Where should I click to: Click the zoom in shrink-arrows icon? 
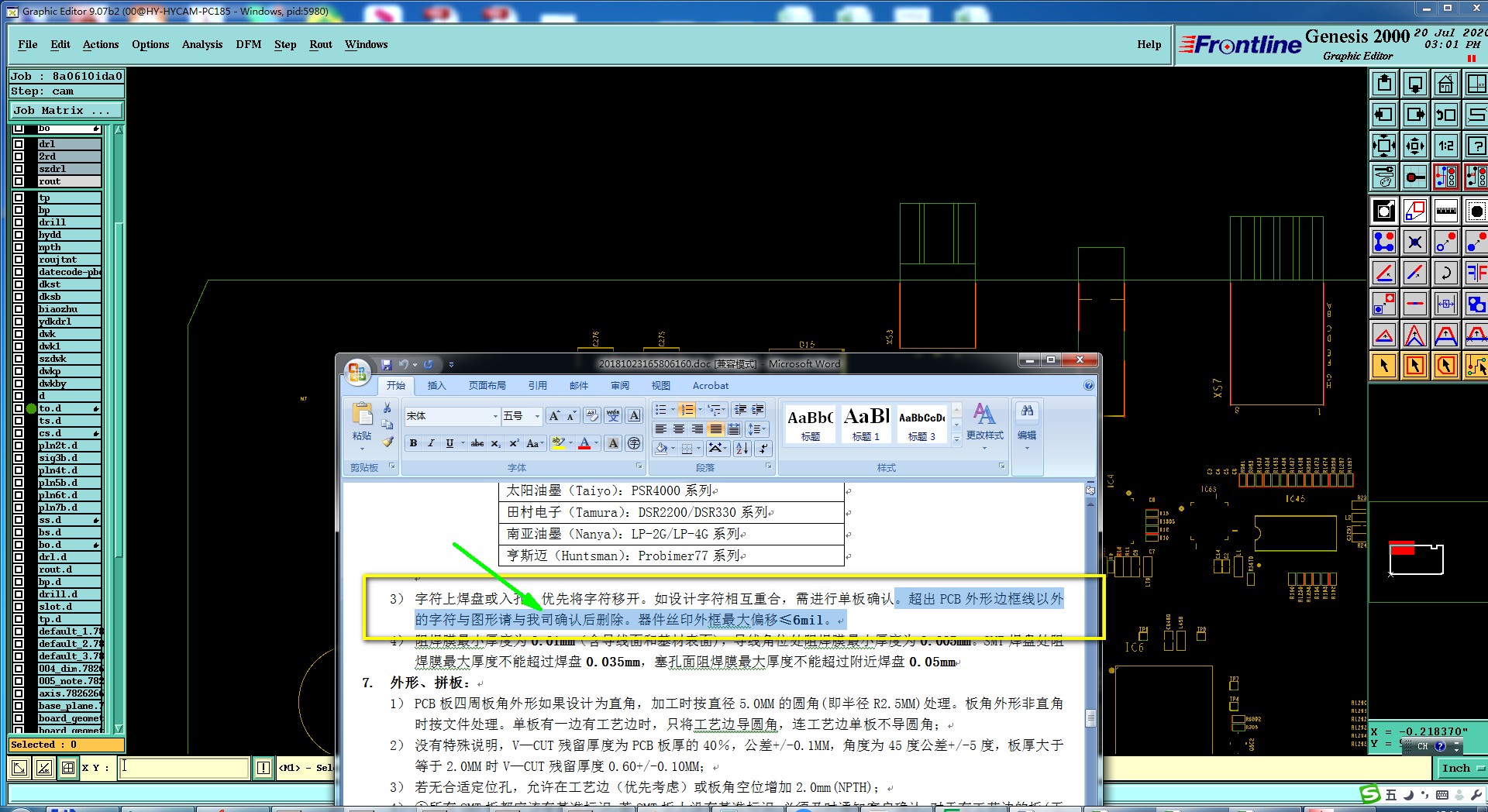[1415, 146]
